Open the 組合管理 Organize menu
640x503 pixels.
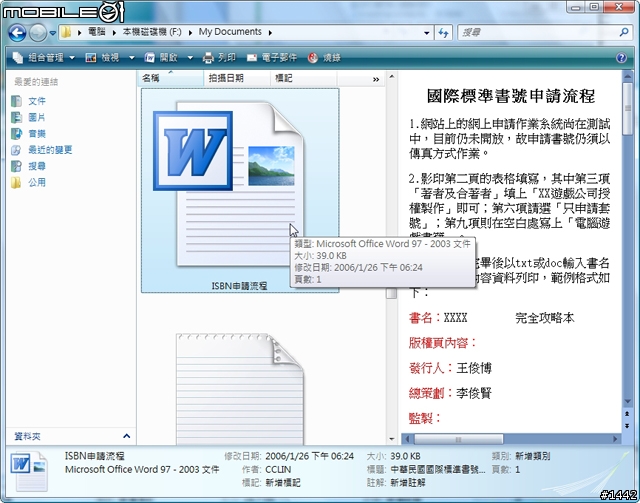point(44,58)
